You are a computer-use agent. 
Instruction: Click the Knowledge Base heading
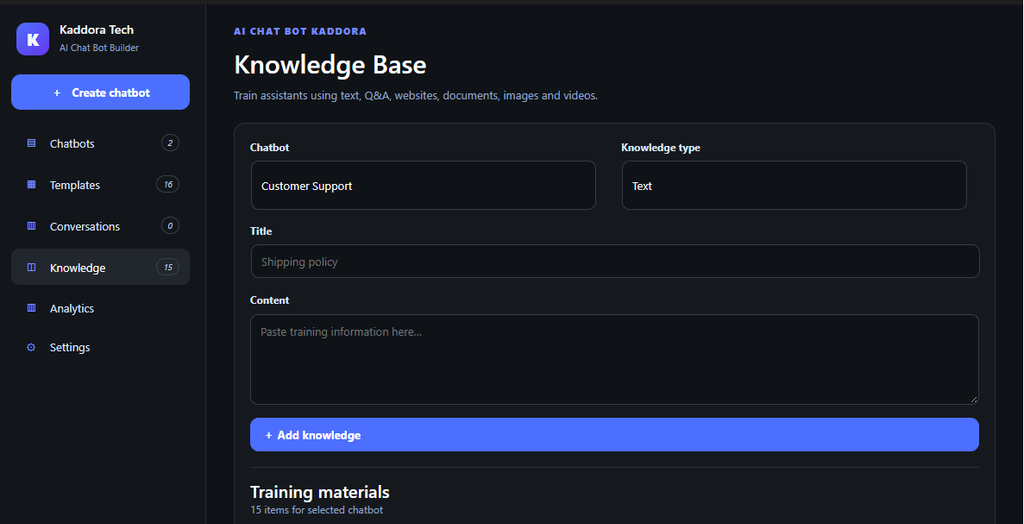(330, 65)
